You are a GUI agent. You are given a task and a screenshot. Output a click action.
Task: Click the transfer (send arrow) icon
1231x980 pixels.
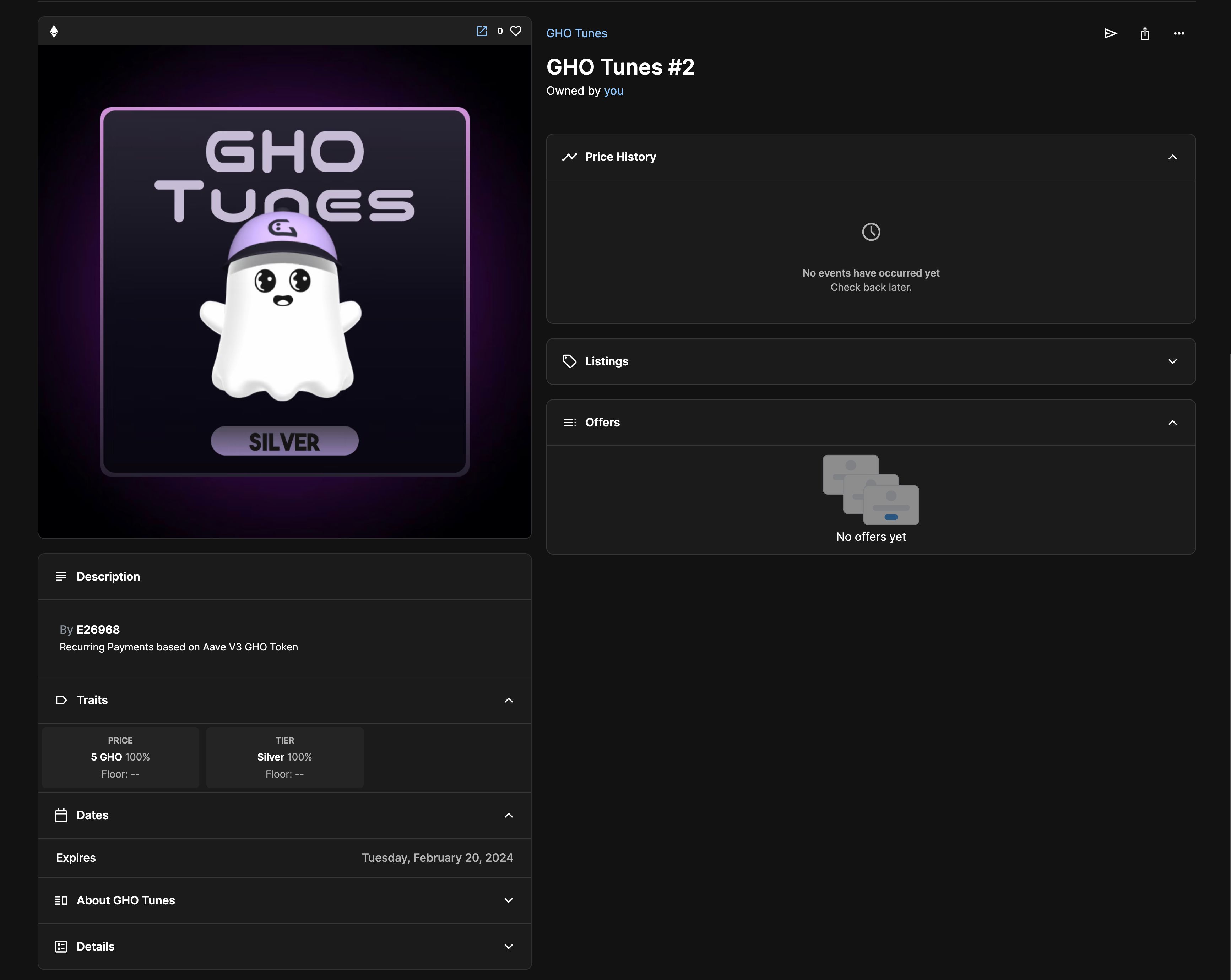coord(1111,34)
